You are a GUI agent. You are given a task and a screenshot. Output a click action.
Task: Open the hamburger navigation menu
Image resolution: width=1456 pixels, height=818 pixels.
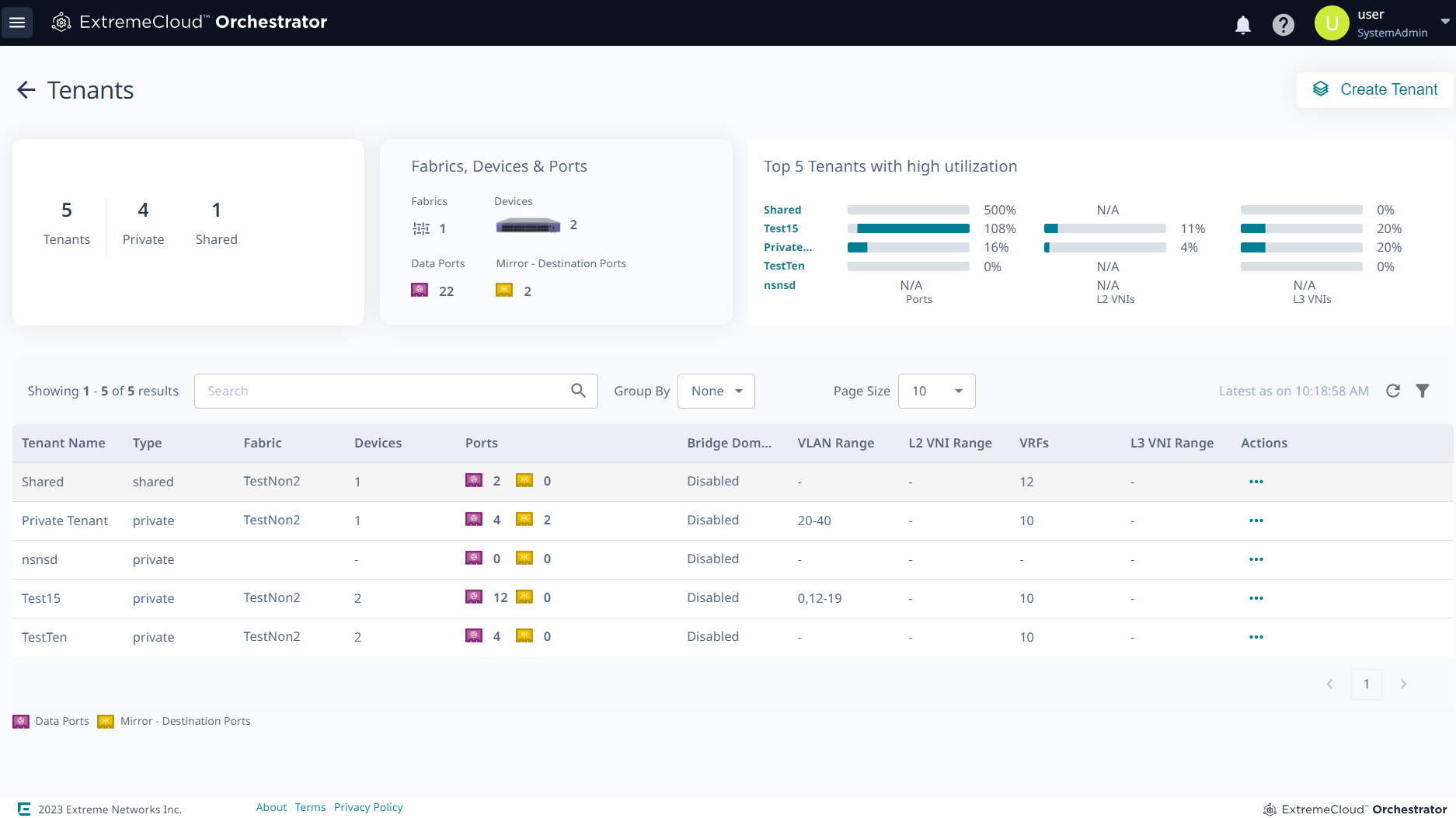point(17,23)
